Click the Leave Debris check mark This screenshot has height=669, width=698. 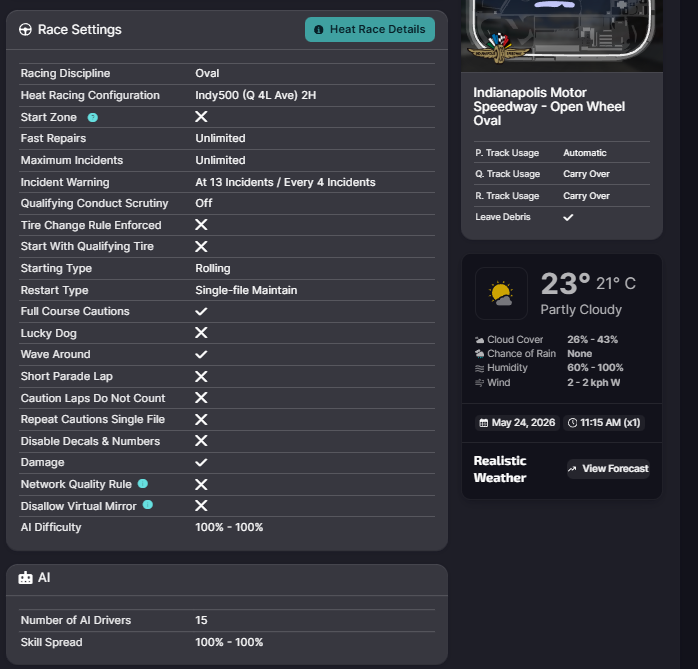568,217
